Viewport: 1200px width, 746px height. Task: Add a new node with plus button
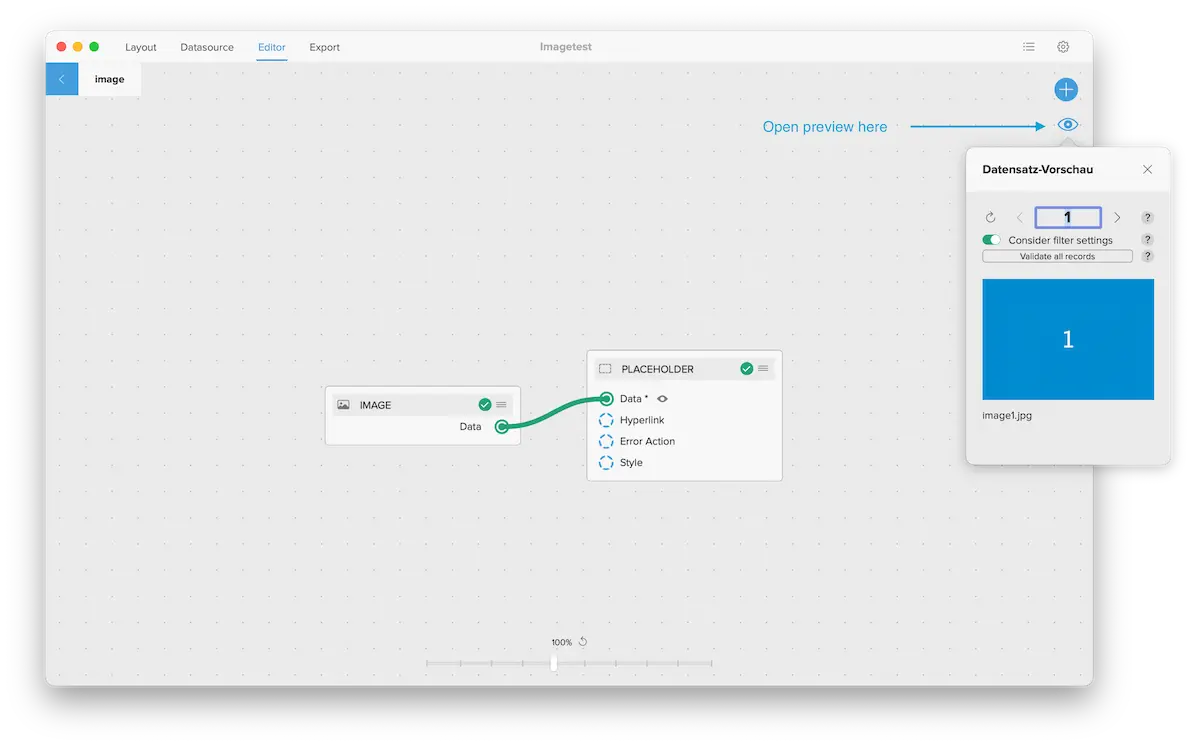1066,90
